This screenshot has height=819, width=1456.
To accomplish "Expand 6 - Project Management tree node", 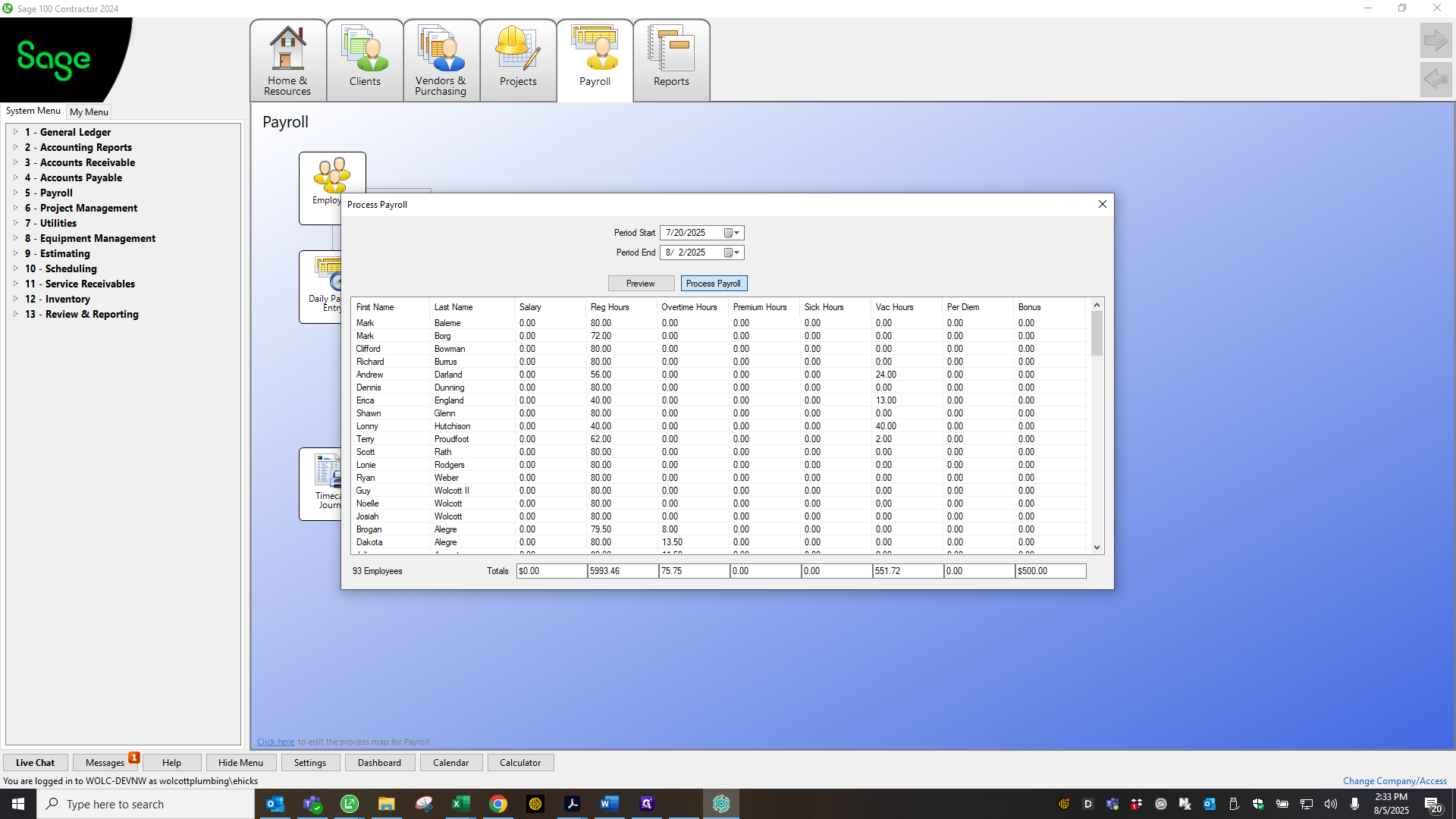I will pyautogui.click(x=15, y=208).
